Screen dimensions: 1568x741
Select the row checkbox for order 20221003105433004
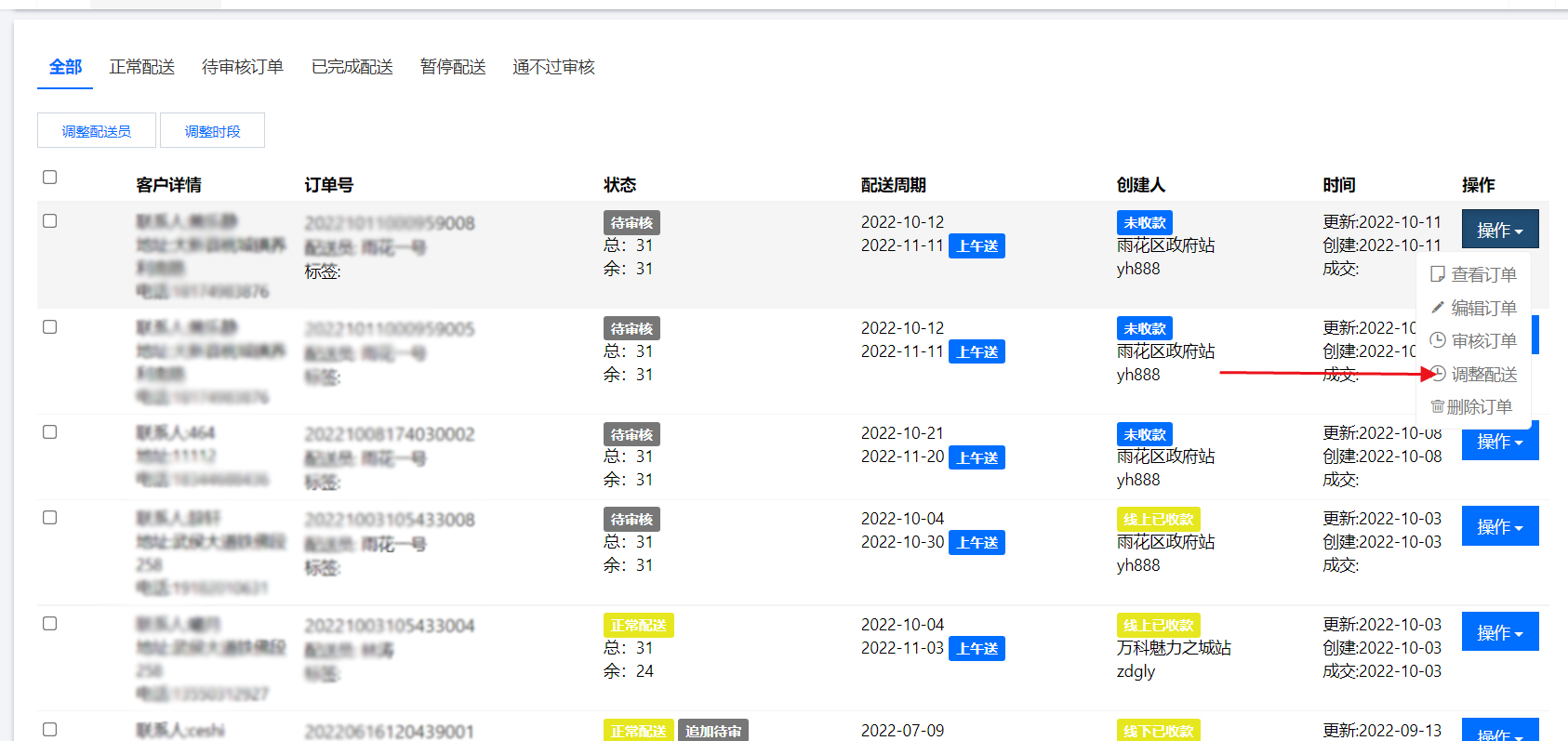click(50, 624)
